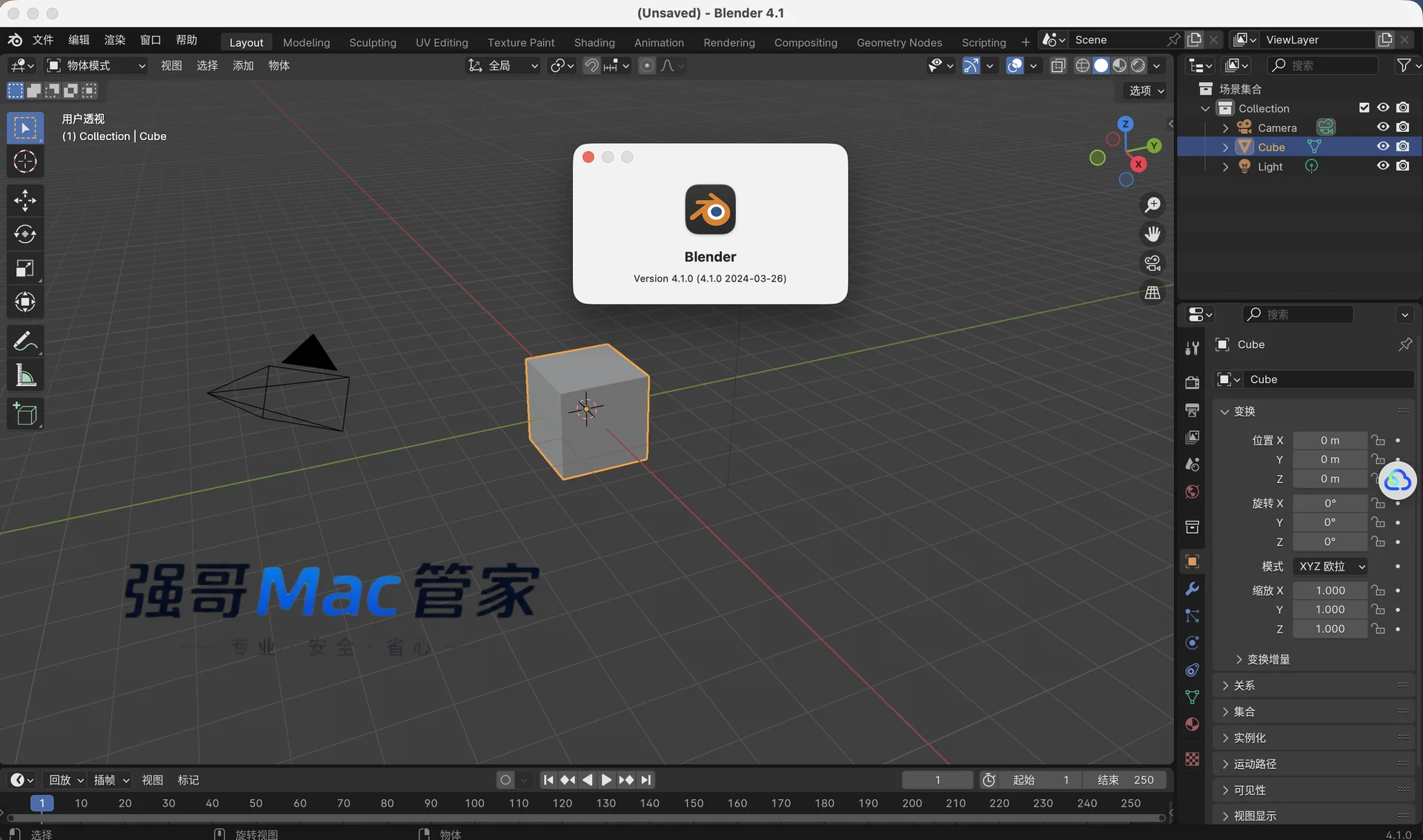Activate the Scale tool
Image resolution: width=1423 pixels, height=840 pixels.
[25, 268]
